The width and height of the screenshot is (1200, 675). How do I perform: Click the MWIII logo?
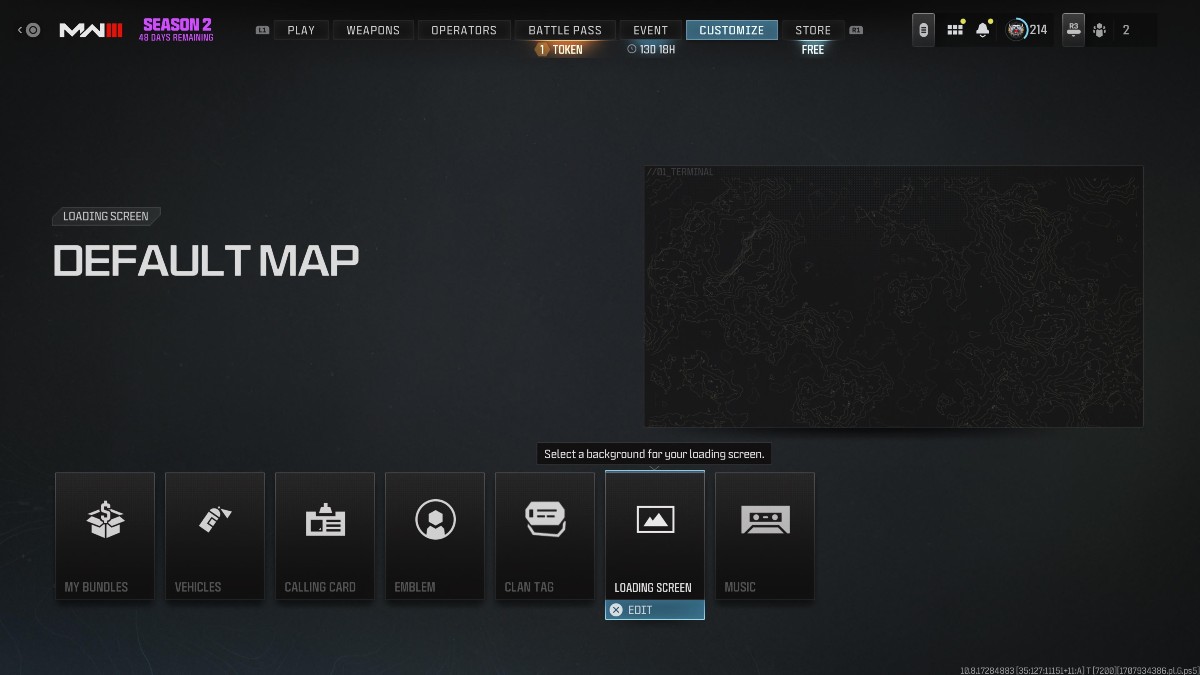91,29
